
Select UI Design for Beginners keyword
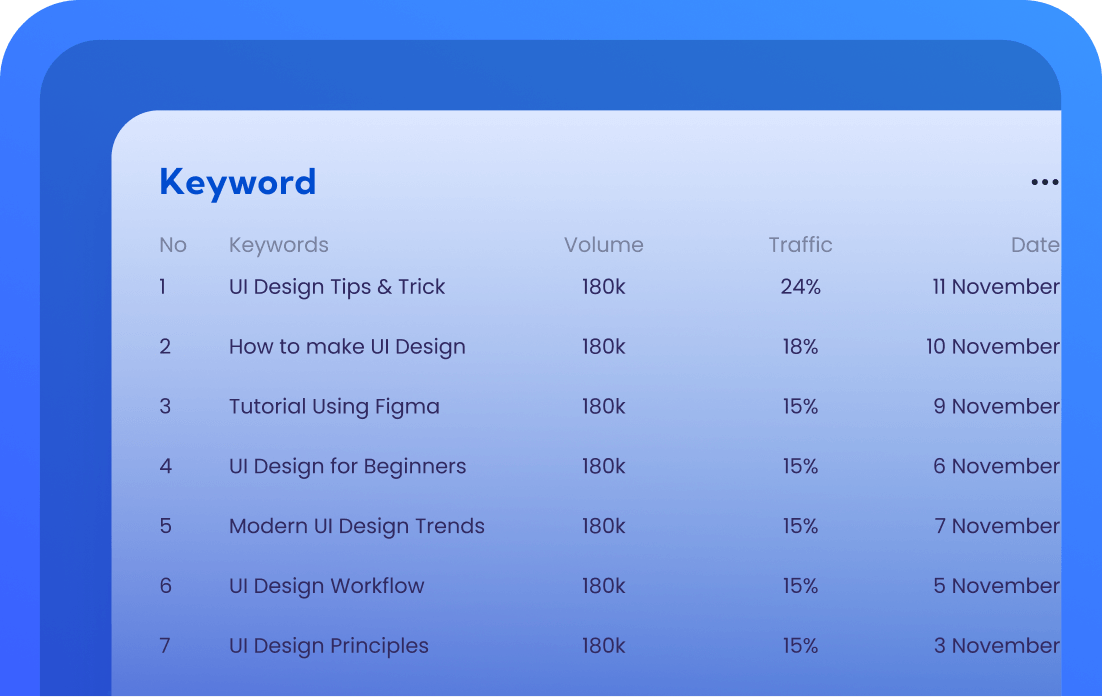[x=347, y=467]
